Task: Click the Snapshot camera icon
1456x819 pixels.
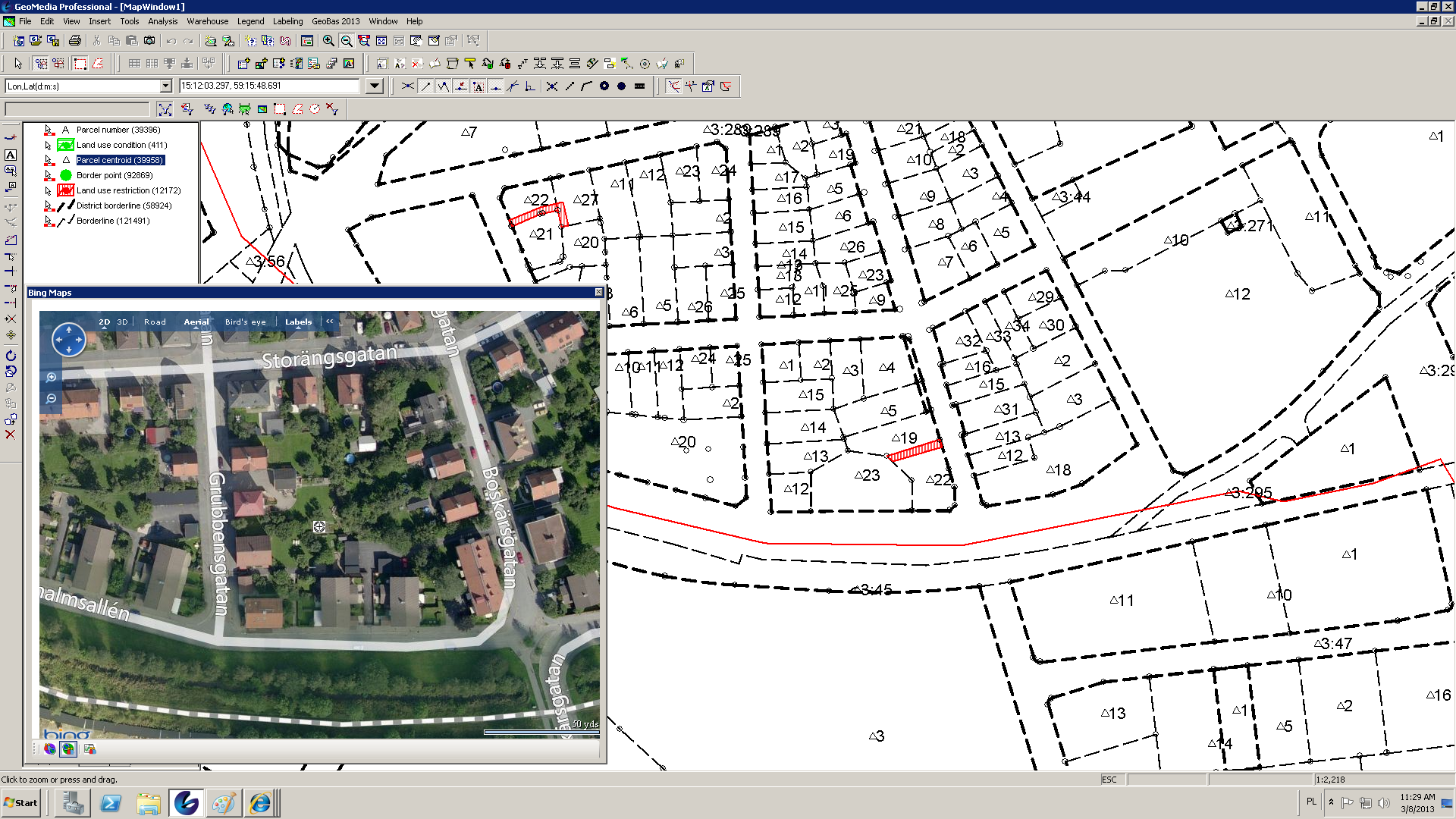Action: click(149, 41)
